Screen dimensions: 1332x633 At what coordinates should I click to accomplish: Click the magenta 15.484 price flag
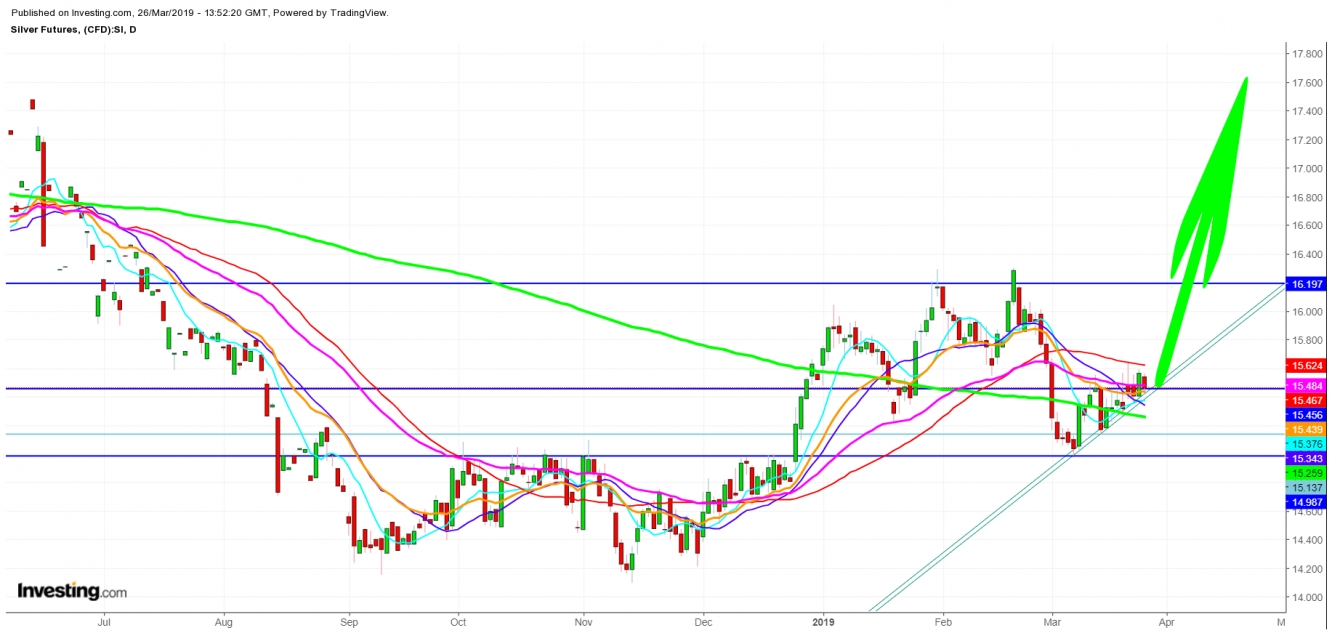1305,386
